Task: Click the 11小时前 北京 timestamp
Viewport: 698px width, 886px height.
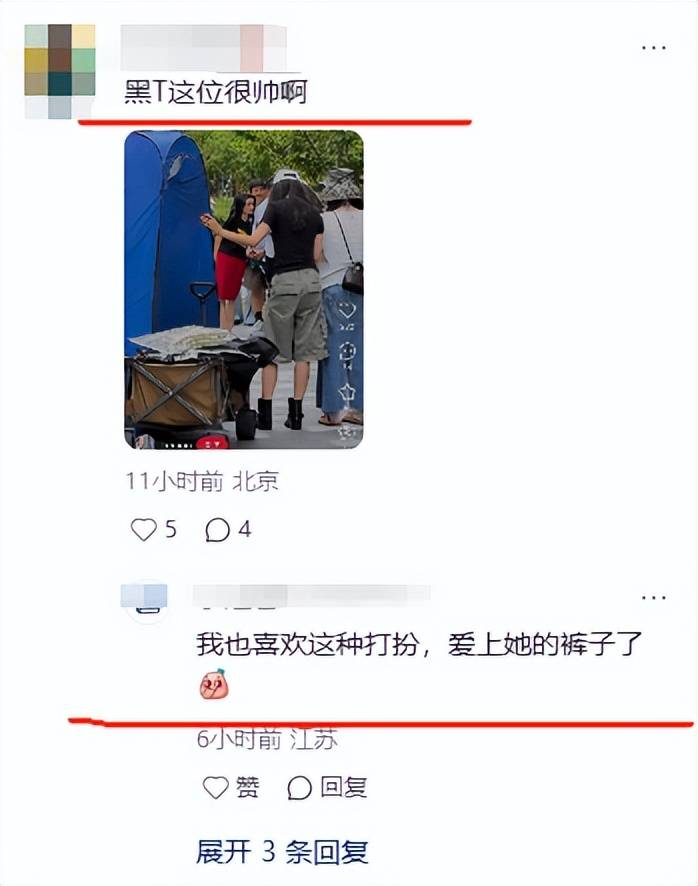Action: [202, 481]
